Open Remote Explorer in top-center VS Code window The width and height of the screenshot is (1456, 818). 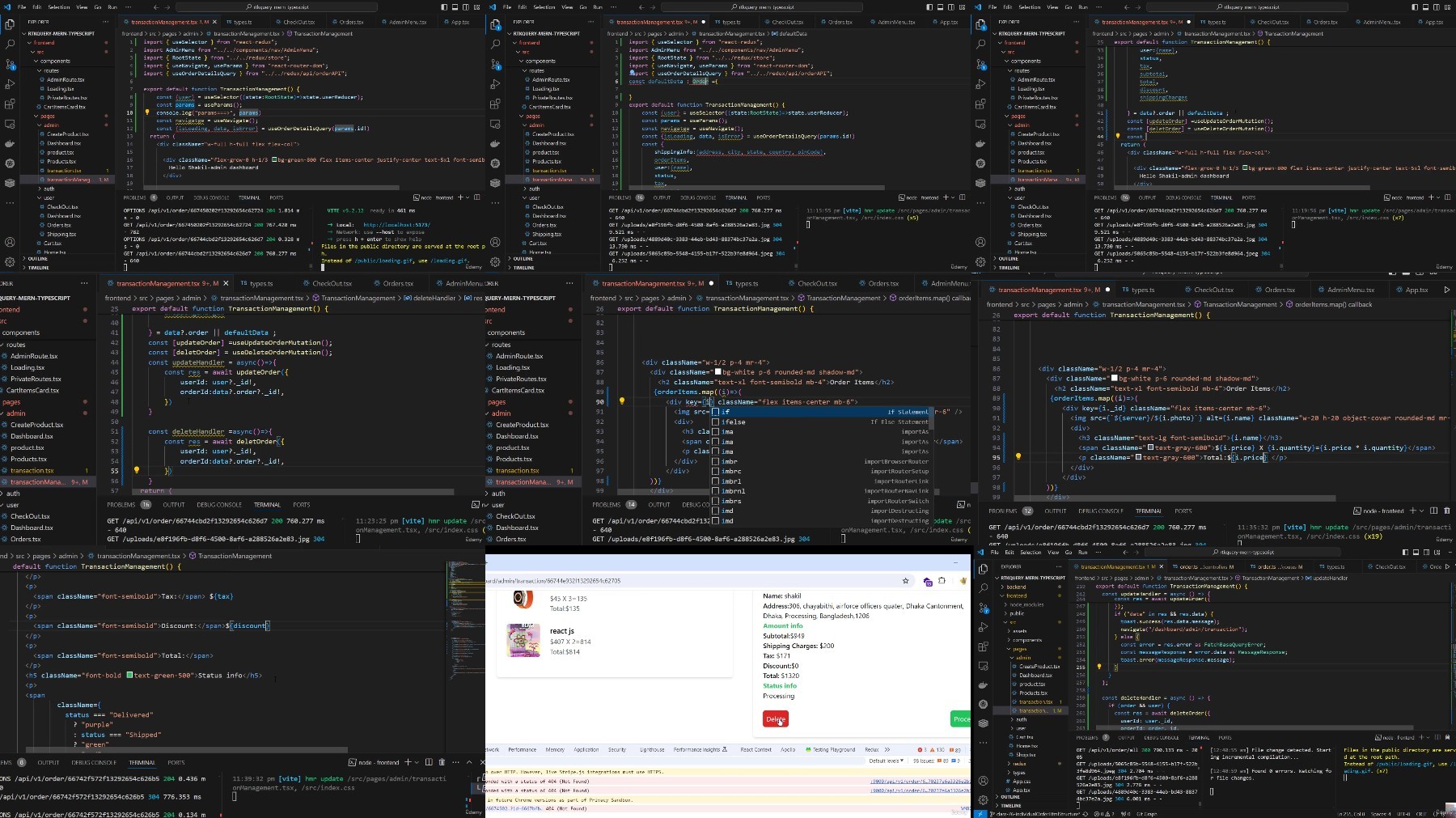tap(495, 124)
